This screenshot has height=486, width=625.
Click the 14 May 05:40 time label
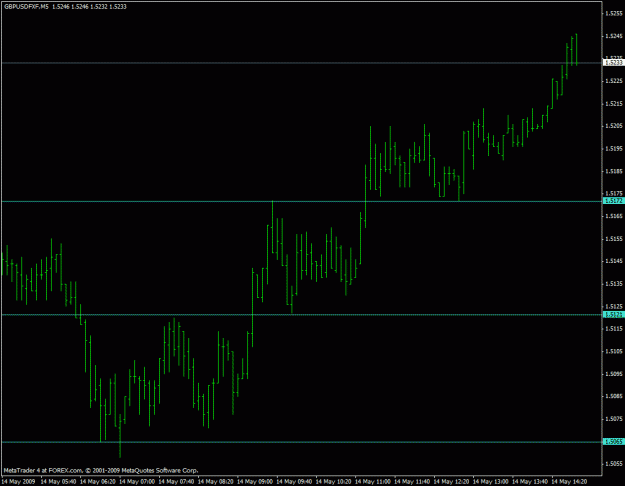pyautogui.click(x=59, y=482)
